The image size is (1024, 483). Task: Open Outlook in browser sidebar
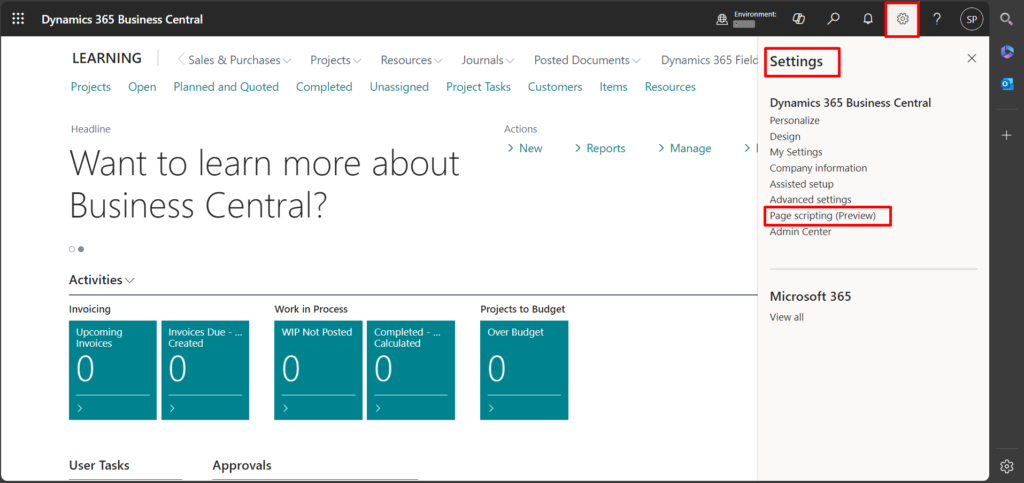[1006, 84]
